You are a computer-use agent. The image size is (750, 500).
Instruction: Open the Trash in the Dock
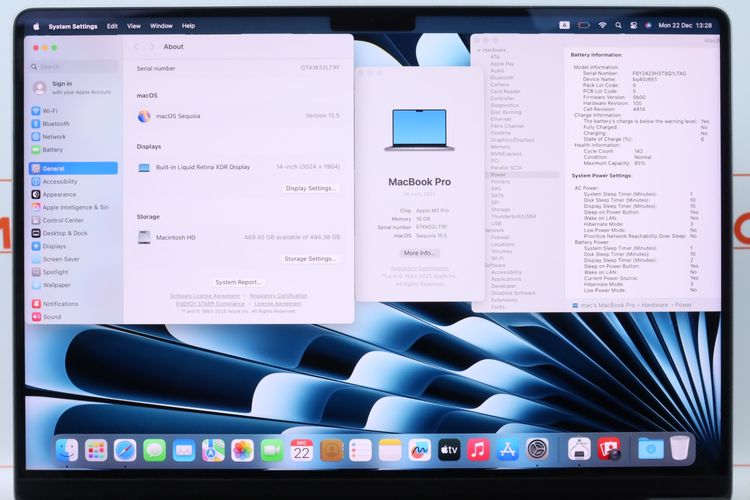[x=680, y=448]
